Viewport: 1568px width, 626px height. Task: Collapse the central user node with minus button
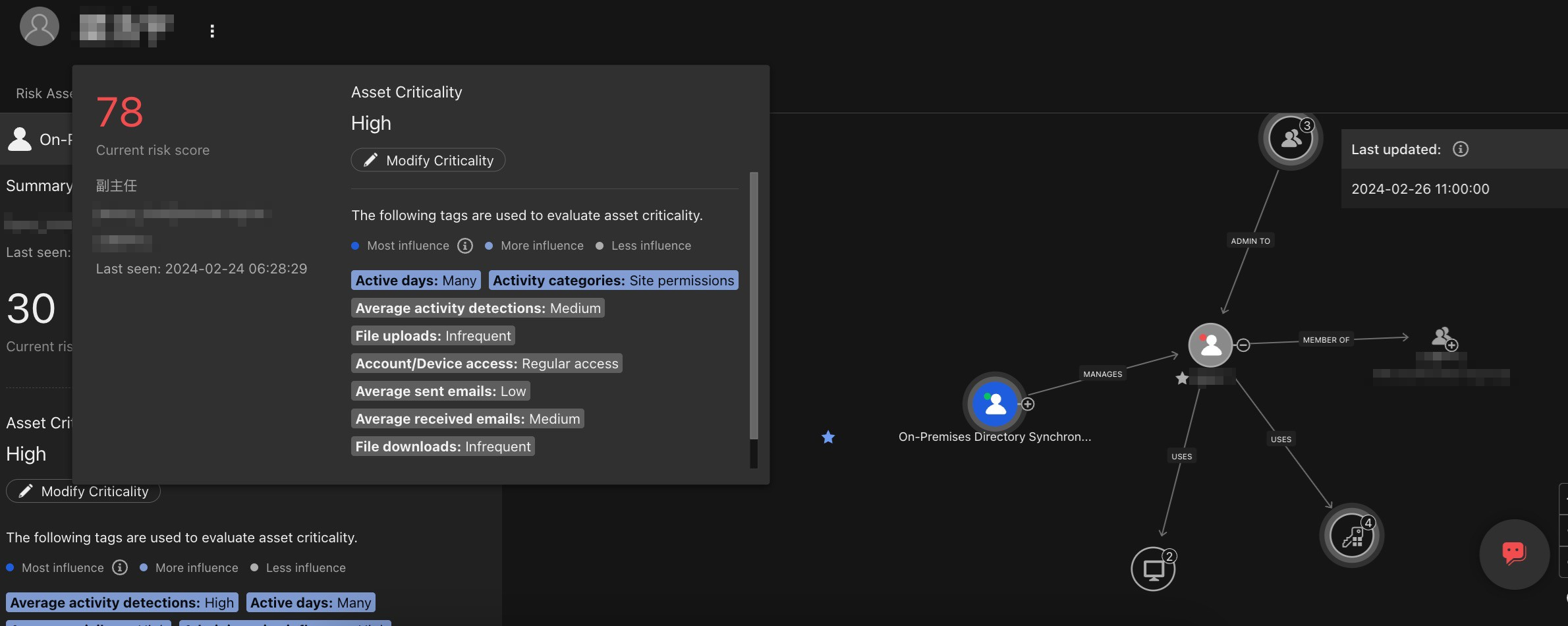[1243, 345]
